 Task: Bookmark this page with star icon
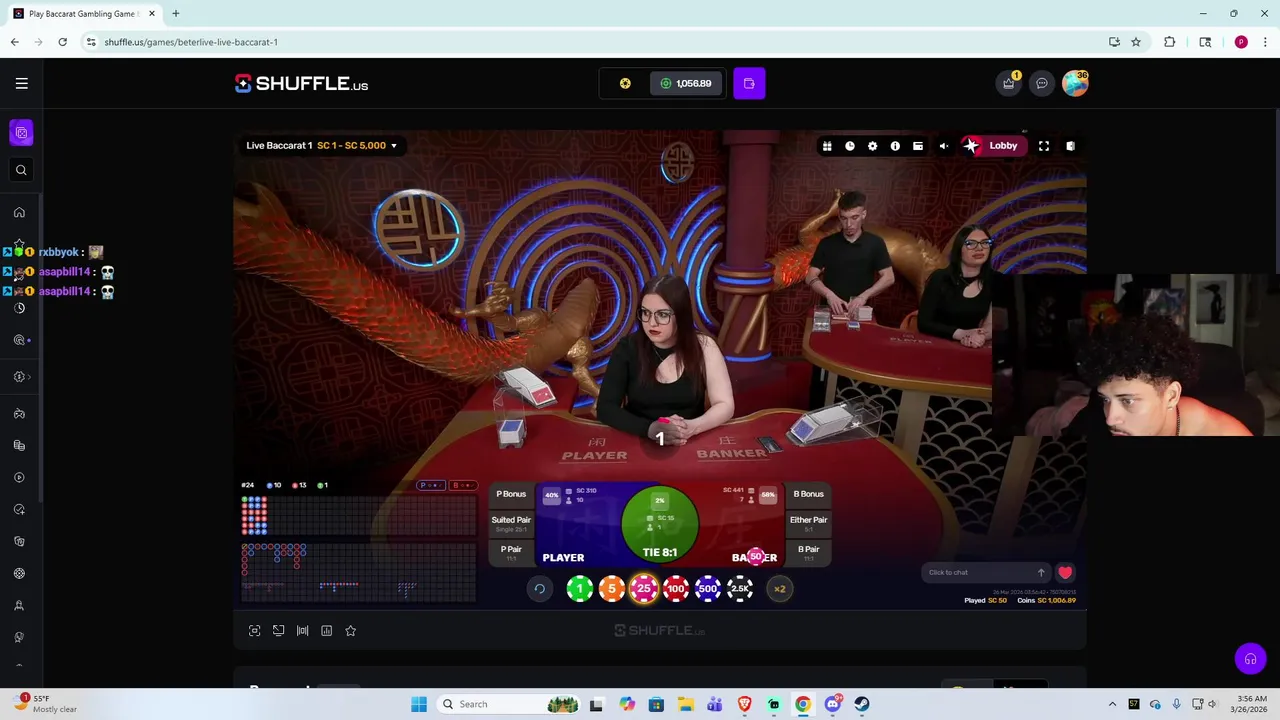1136,42
